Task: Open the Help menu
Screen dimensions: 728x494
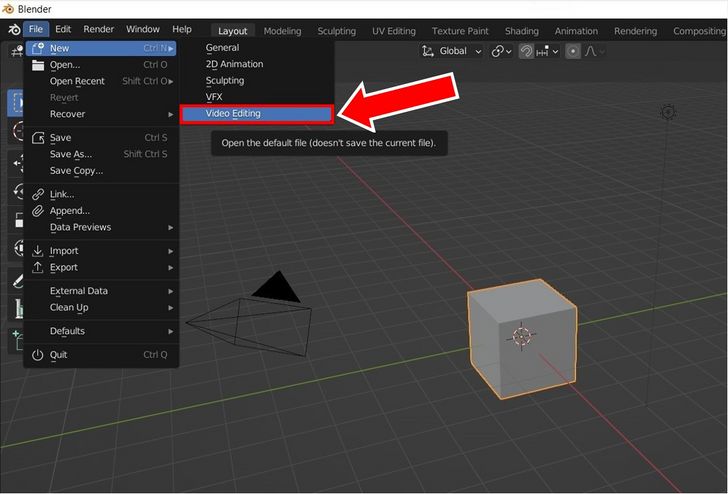Action: [182, 29]
